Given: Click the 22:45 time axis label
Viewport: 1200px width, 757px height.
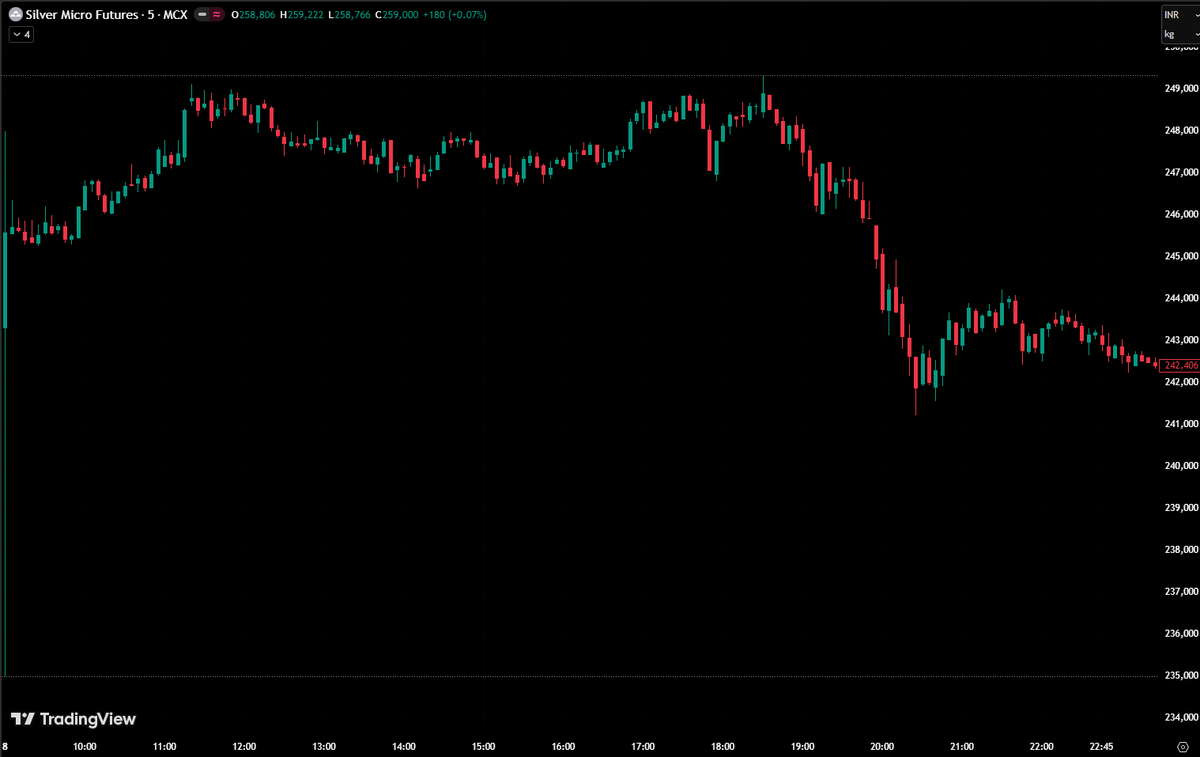Looking at the screenshot, I should coord(1102,747).
